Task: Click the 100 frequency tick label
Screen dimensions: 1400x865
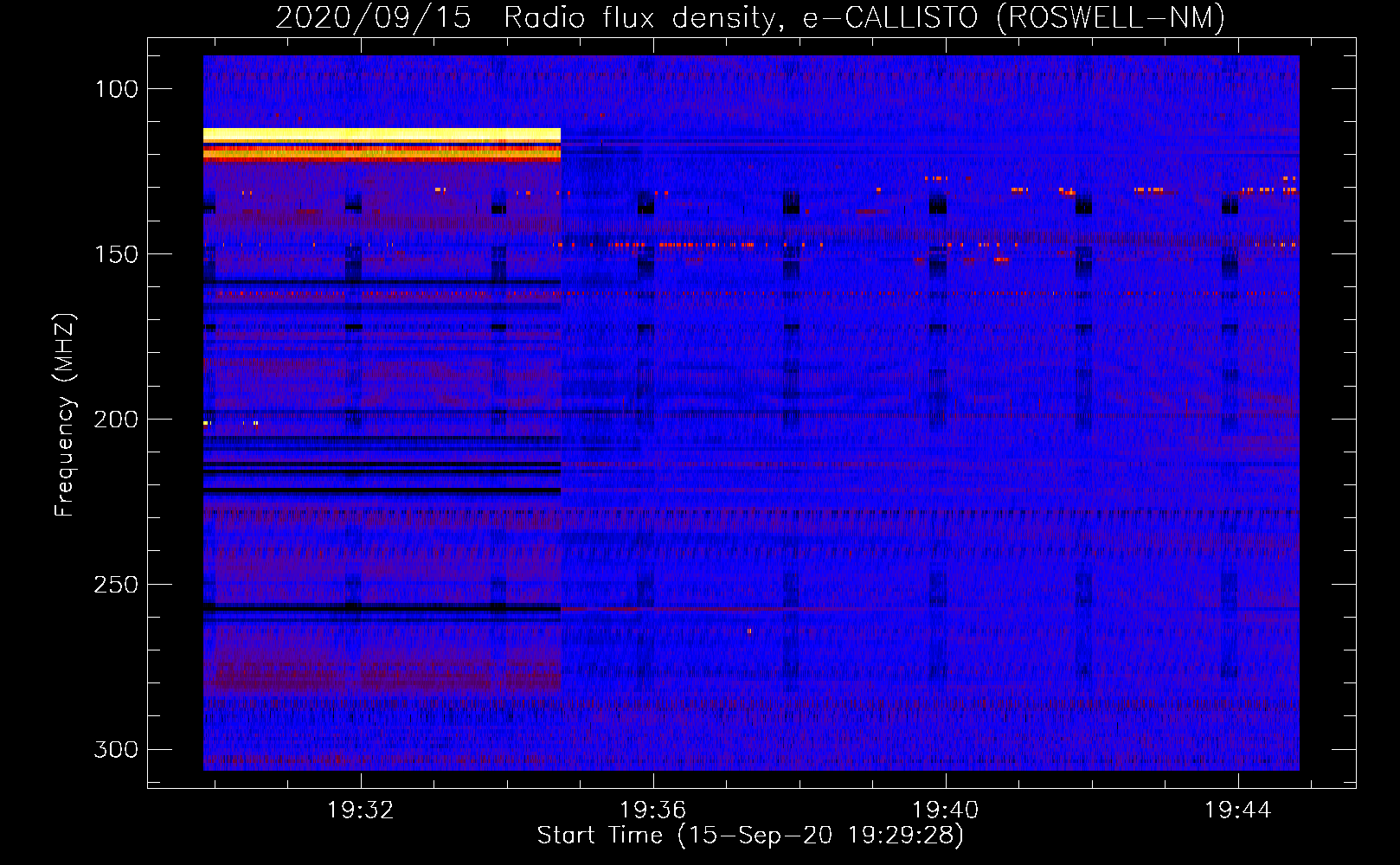Action: pyautogui.click(x=117, y=89)
